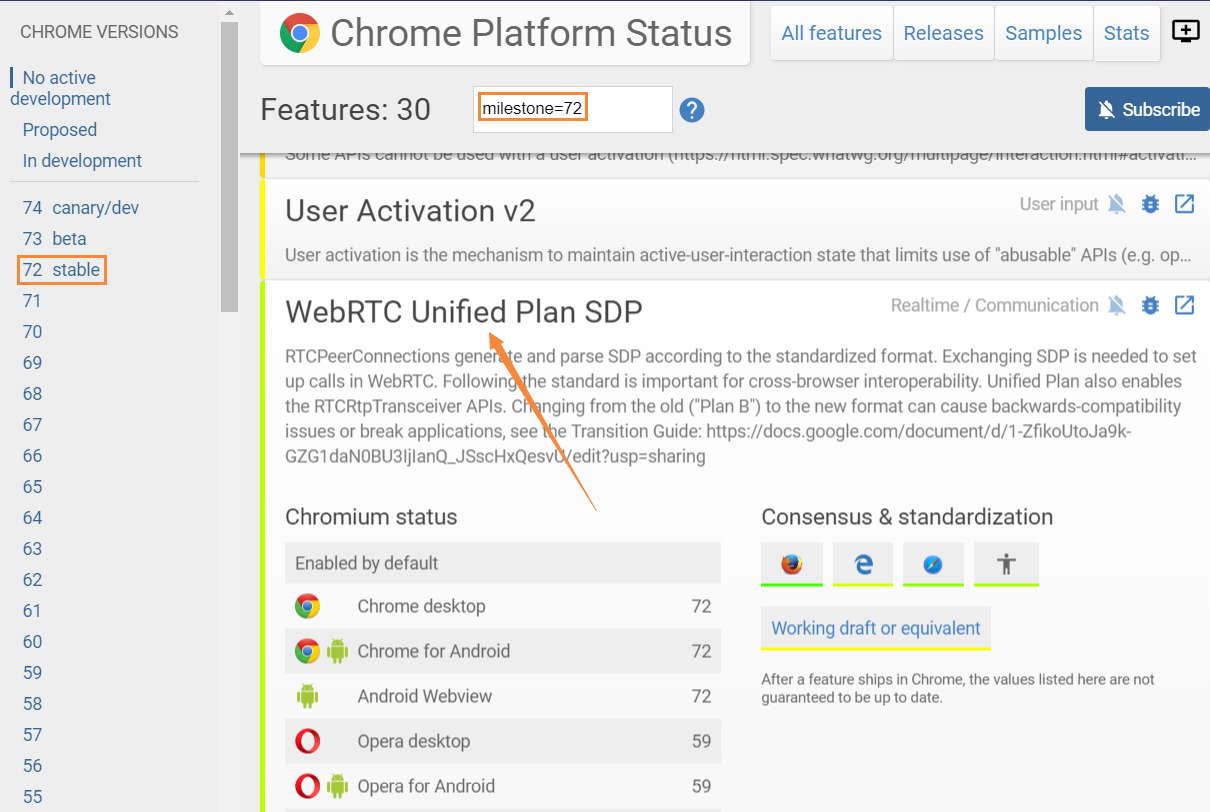This screenshot has height=812, width=1210.
Task: Switch to the Releases tab
Action: [943, 32]
